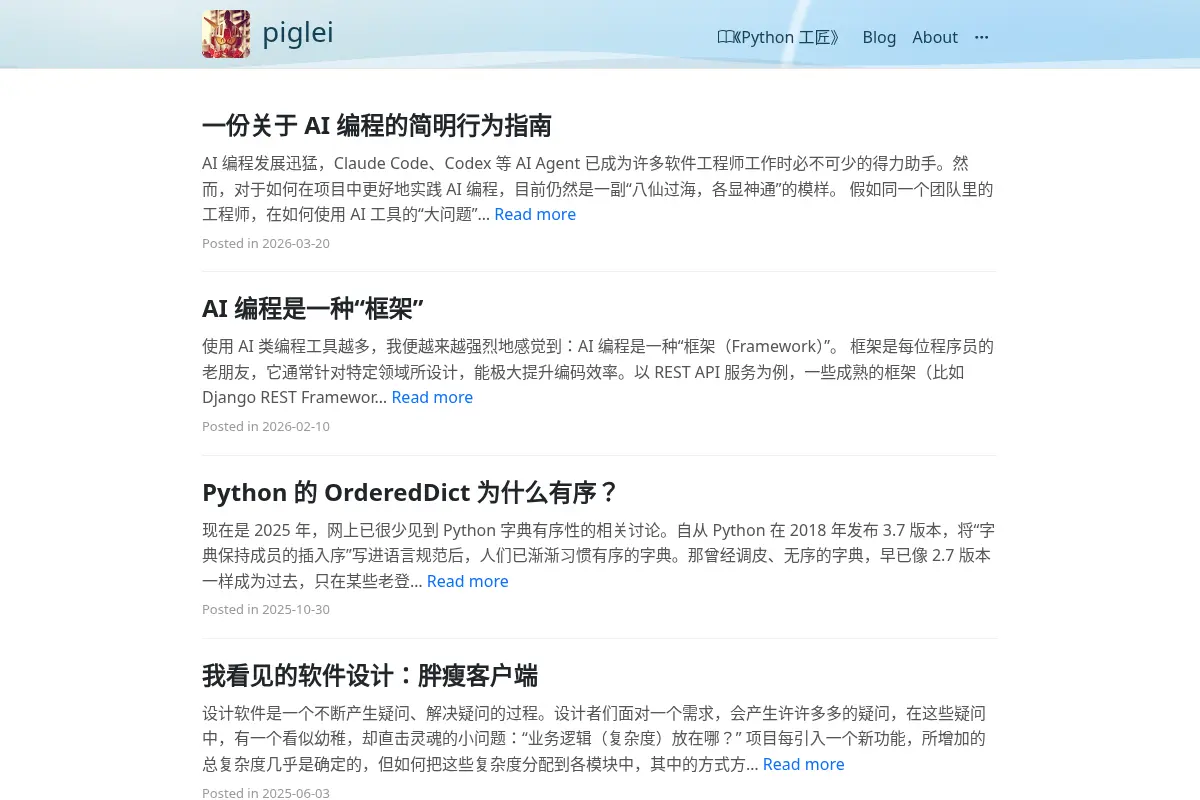
Task: Open post Python 的 OrderedDict 为什么有序？
Action: click(x=411, y=492)
